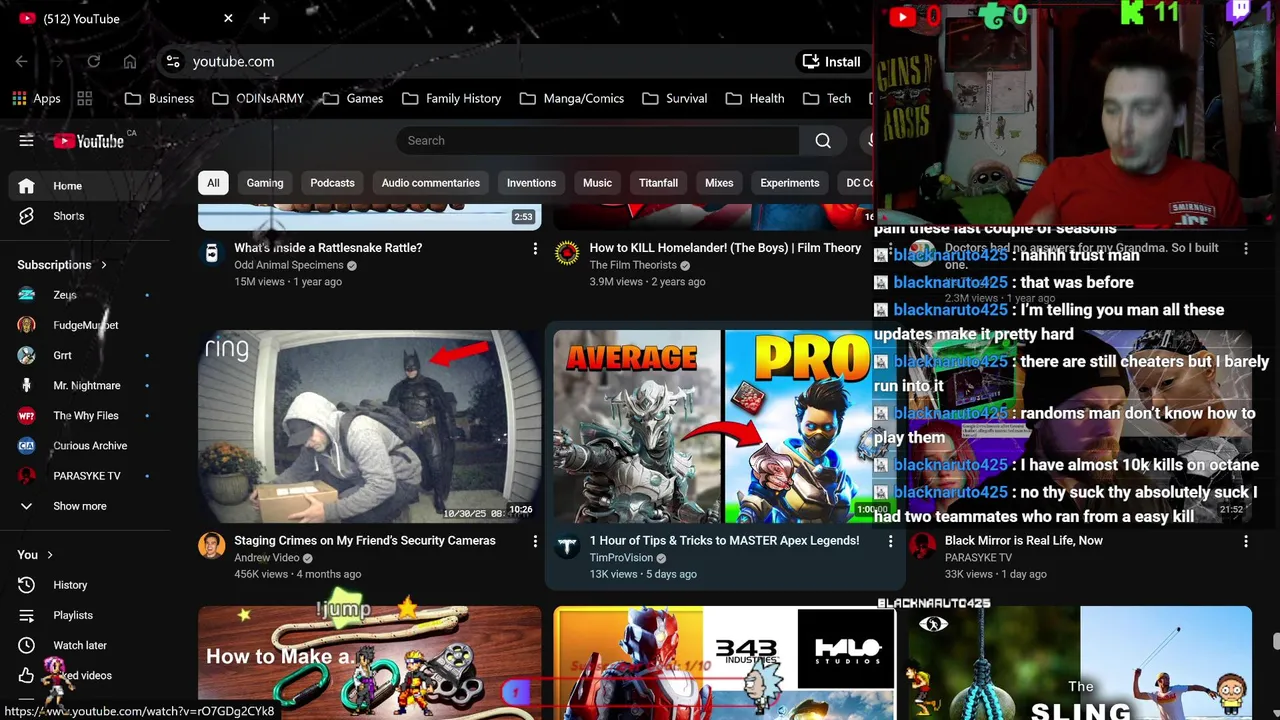Viewport: 1280px width, 720px height.
Task: Open a new browser tab
Action: (264, 18)
